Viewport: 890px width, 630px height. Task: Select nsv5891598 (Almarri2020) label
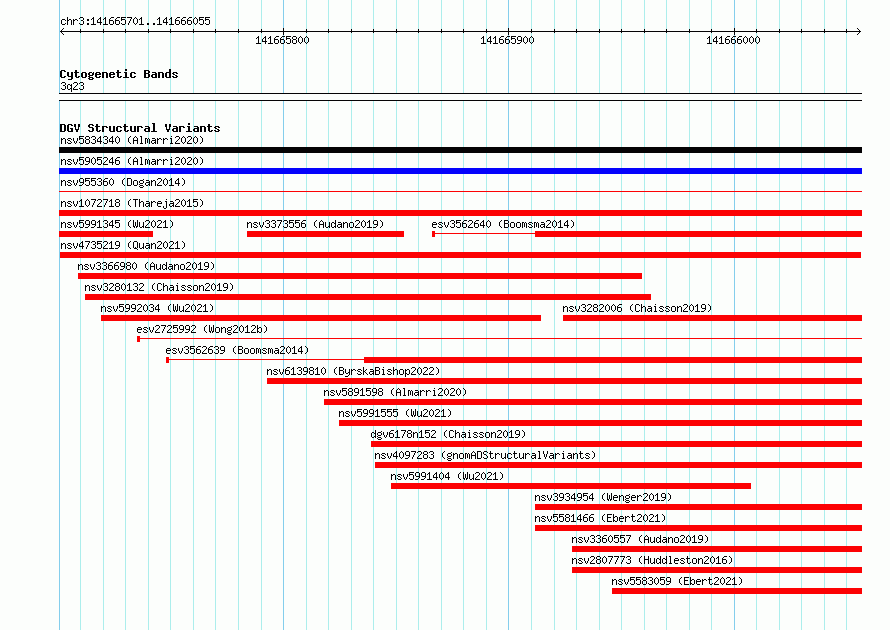tap(395, 392)
